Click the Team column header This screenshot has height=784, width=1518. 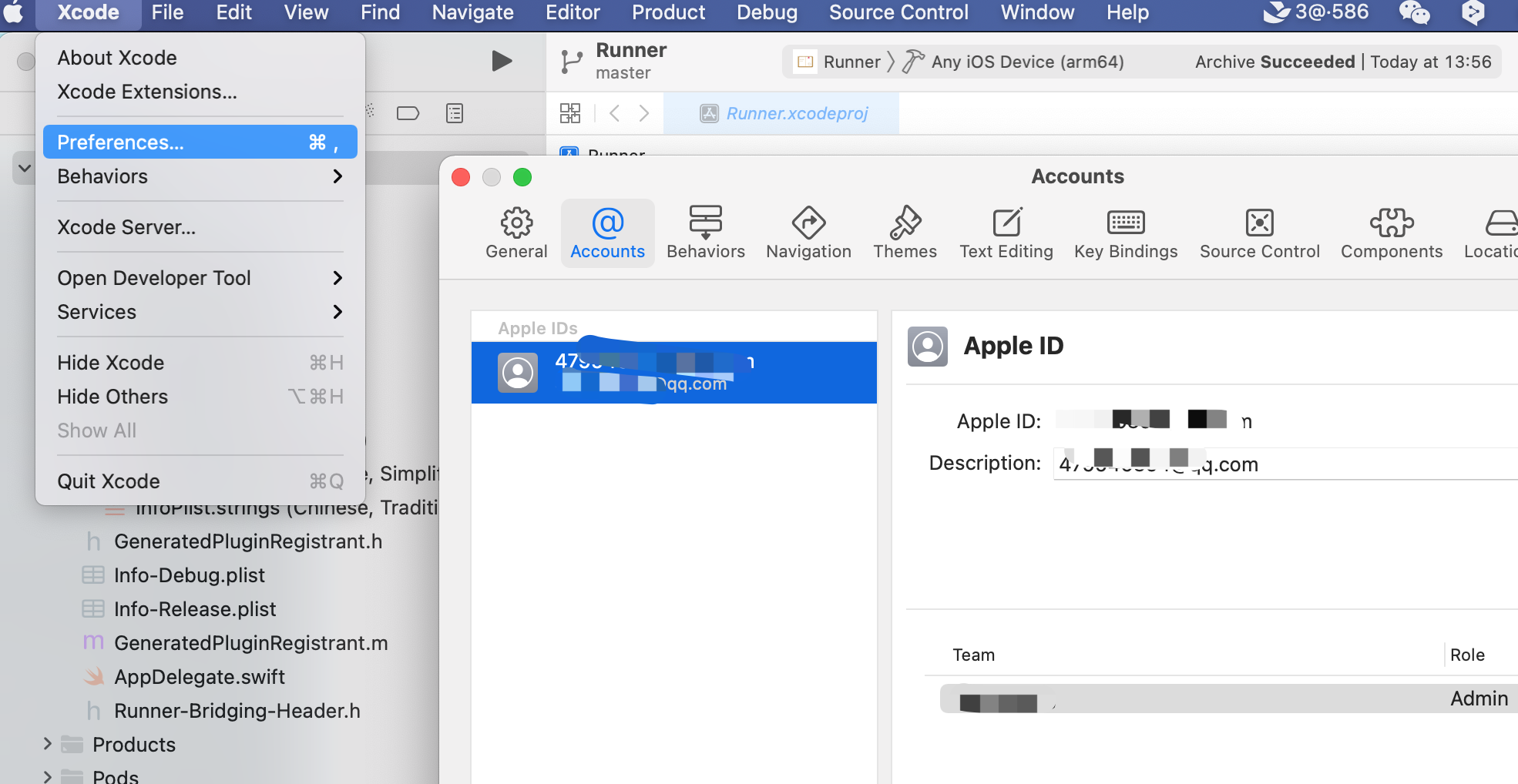point(973,655)
